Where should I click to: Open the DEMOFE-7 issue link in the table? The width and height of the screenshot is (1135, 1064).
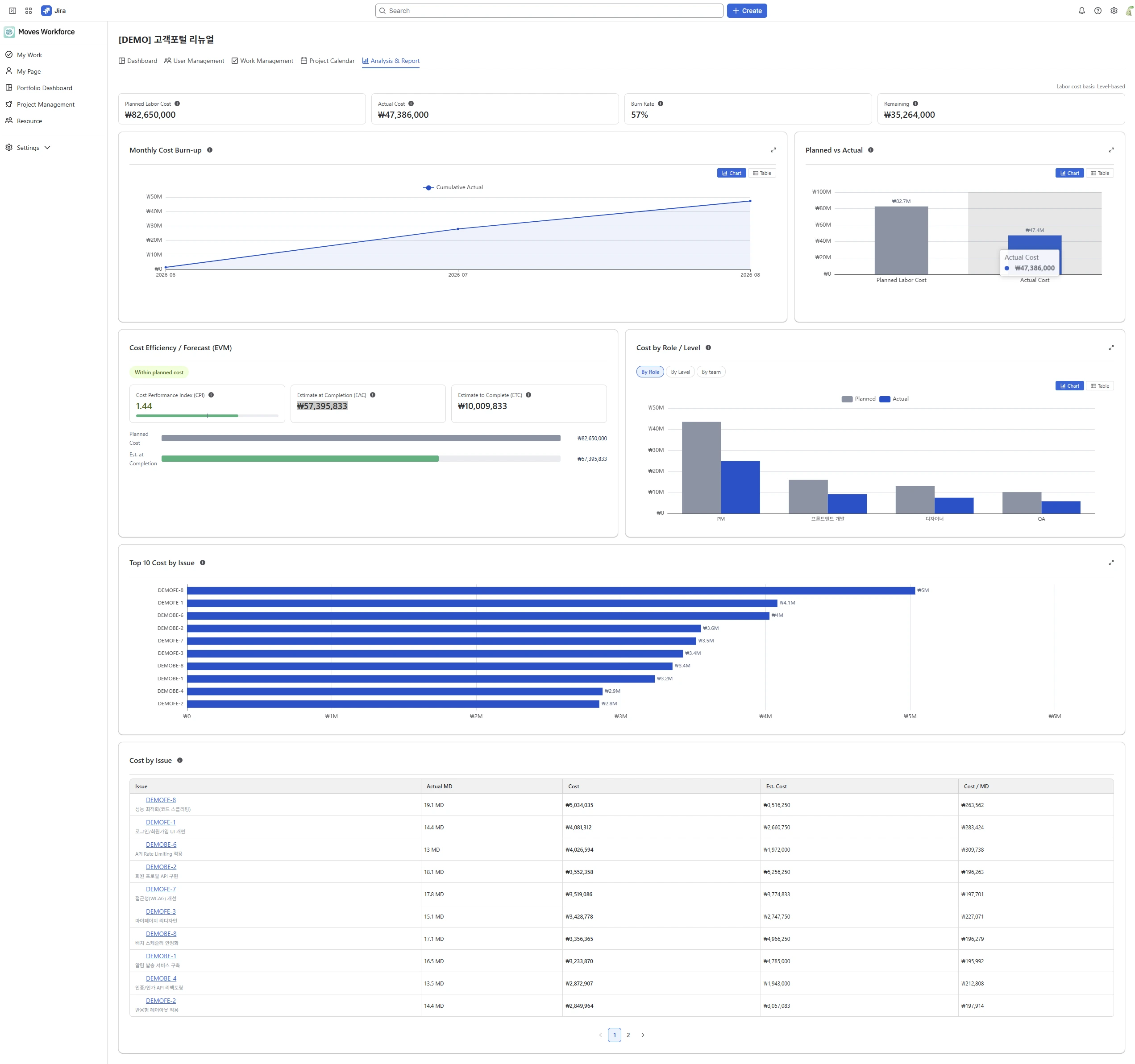tap(161, 889)
